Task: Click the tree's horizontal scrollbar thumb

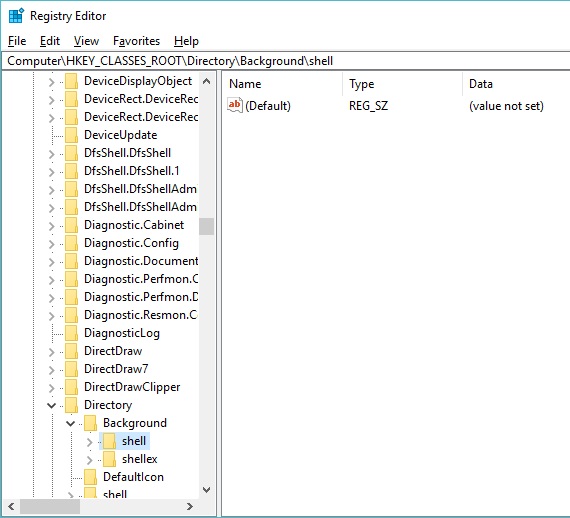Action: pos(50,506)
